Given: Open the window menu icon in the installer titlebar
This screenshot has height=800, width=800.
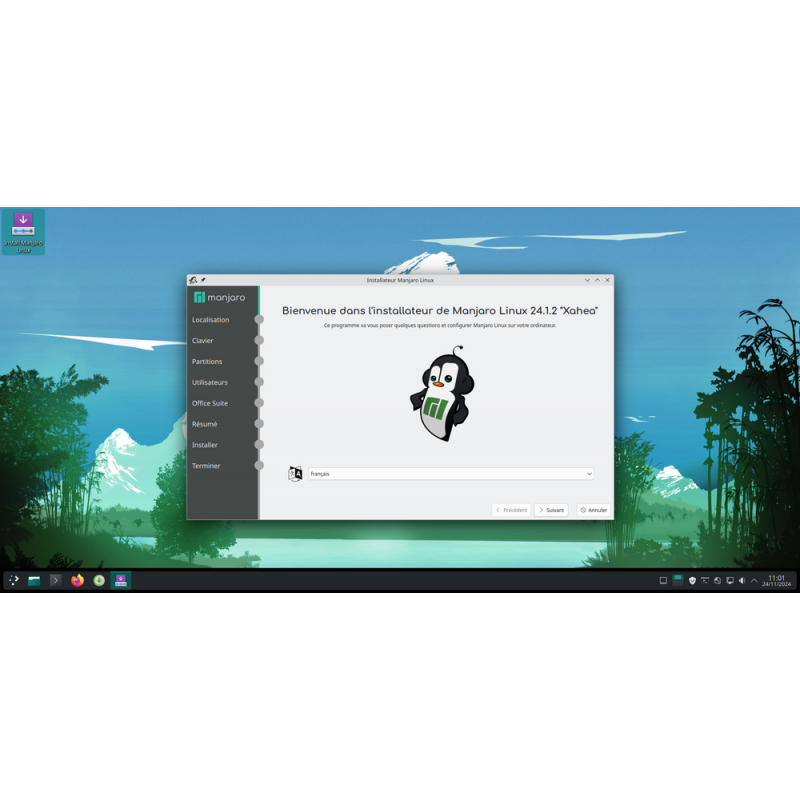Looking at the screenshot, I should coord(191,280).
